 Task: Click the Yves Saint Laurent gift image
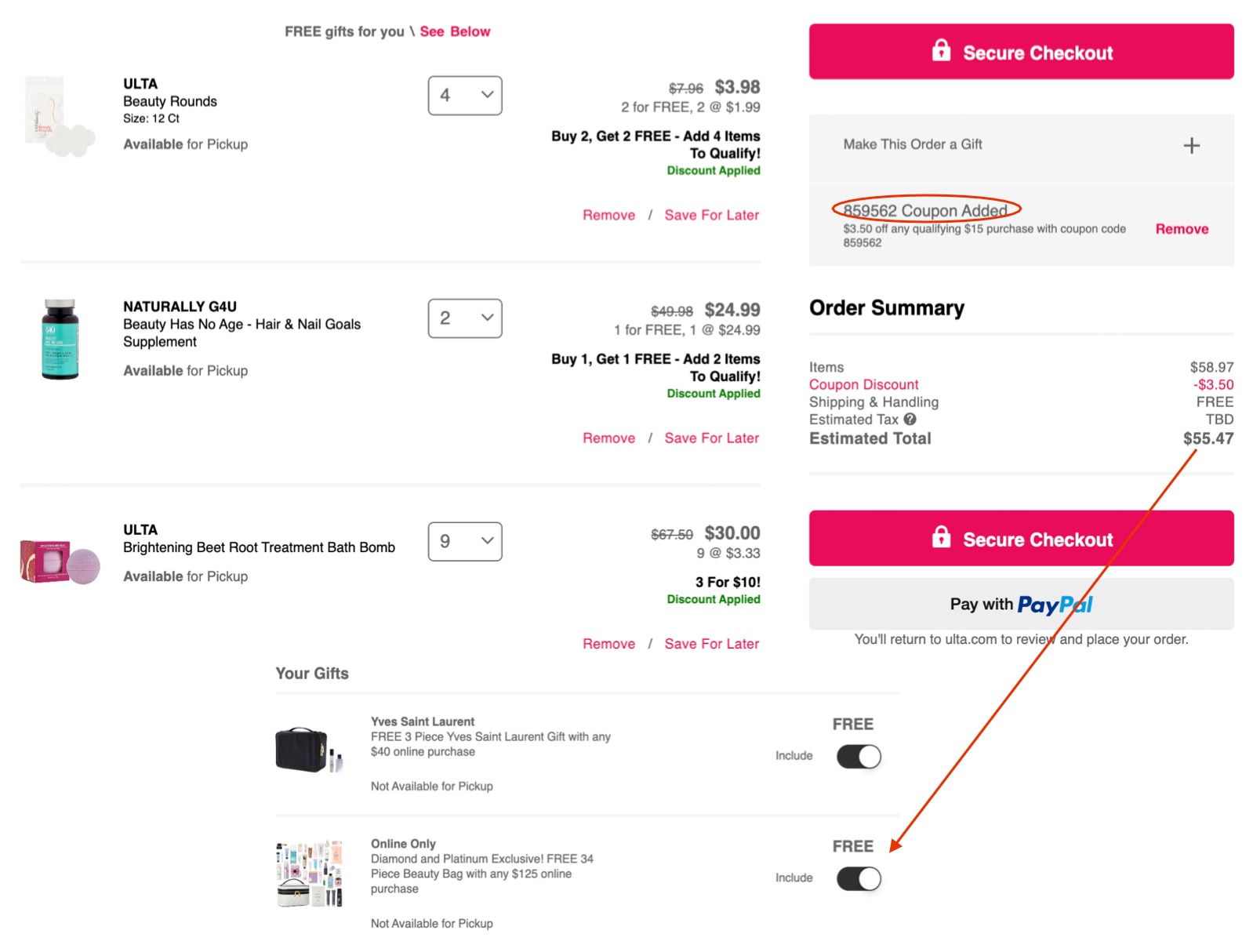(310, 750)
